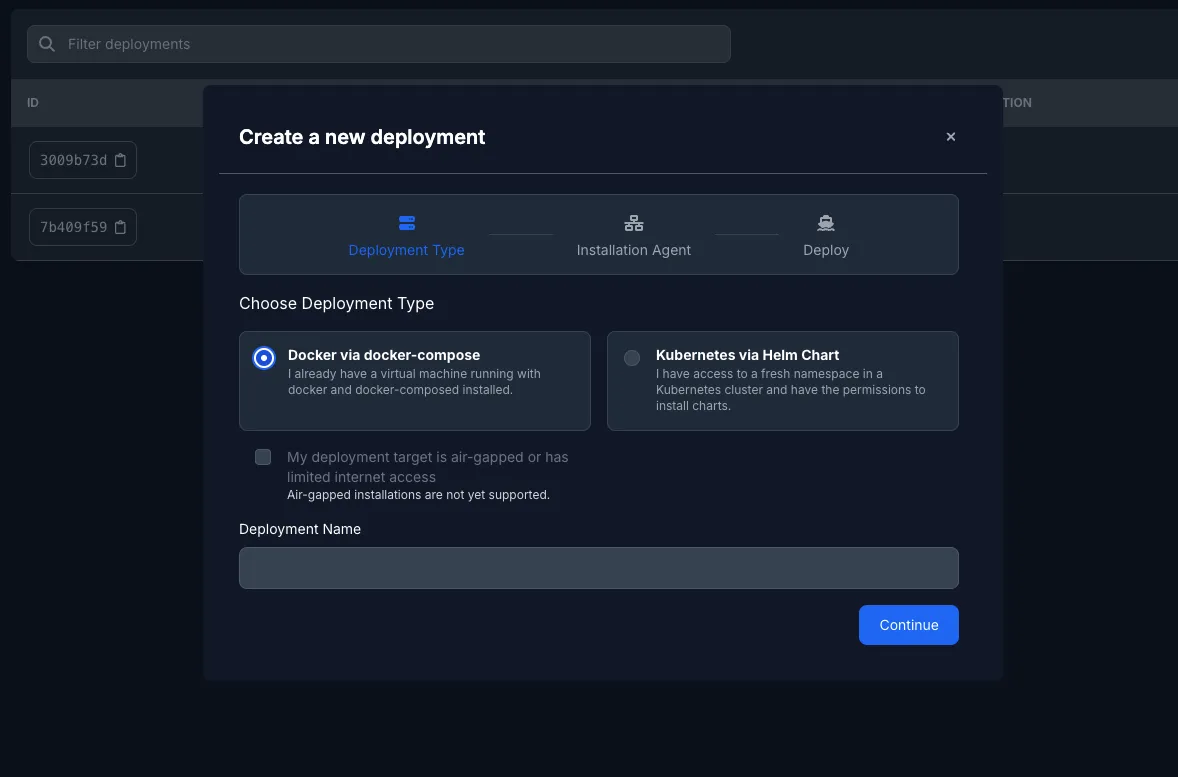Click the Deployment Type server icon
This screenshot has height=777, width=1178.
pos(406,223)
